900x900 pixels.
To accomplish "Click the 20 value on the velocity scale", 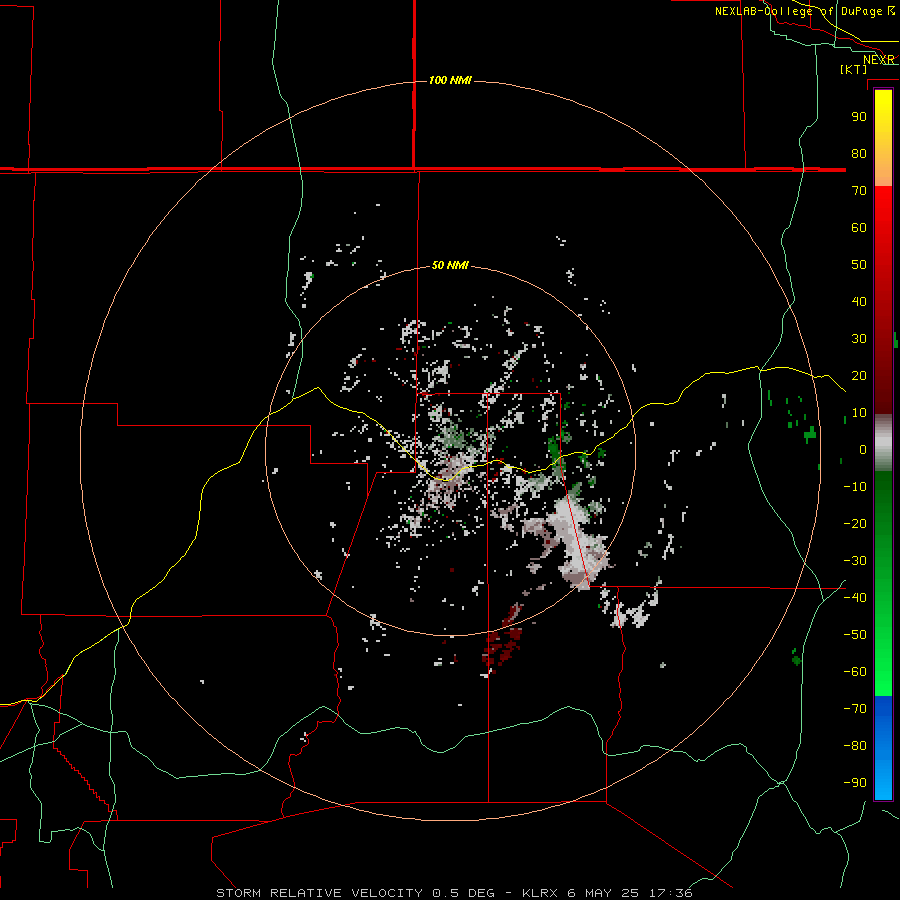I will [x=859, y=375].
